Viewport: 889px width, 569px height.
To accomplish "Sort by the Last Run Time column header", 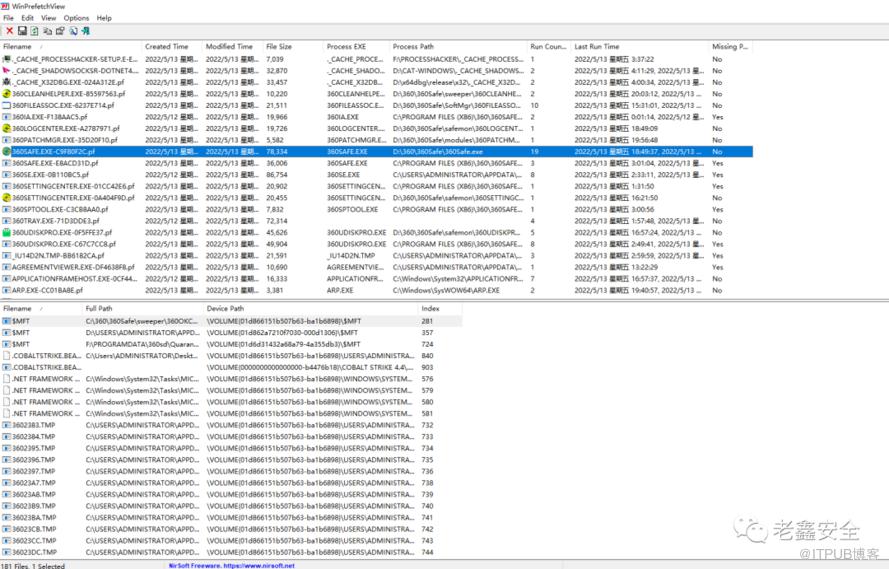I will pos(596,47).
